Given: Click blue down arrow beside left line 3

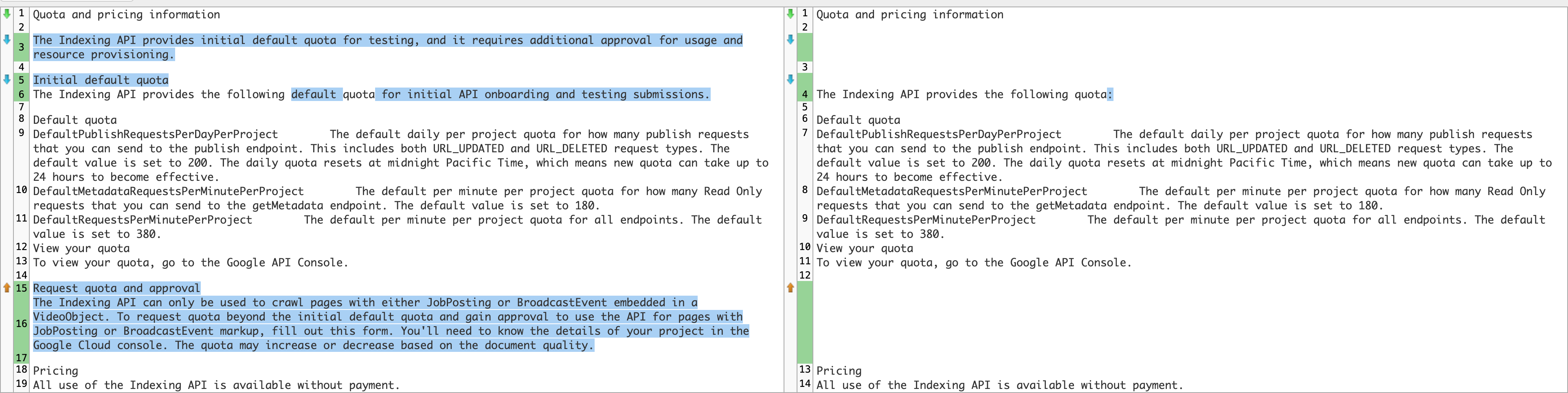Looking at the screenshot, I should 7,40.
